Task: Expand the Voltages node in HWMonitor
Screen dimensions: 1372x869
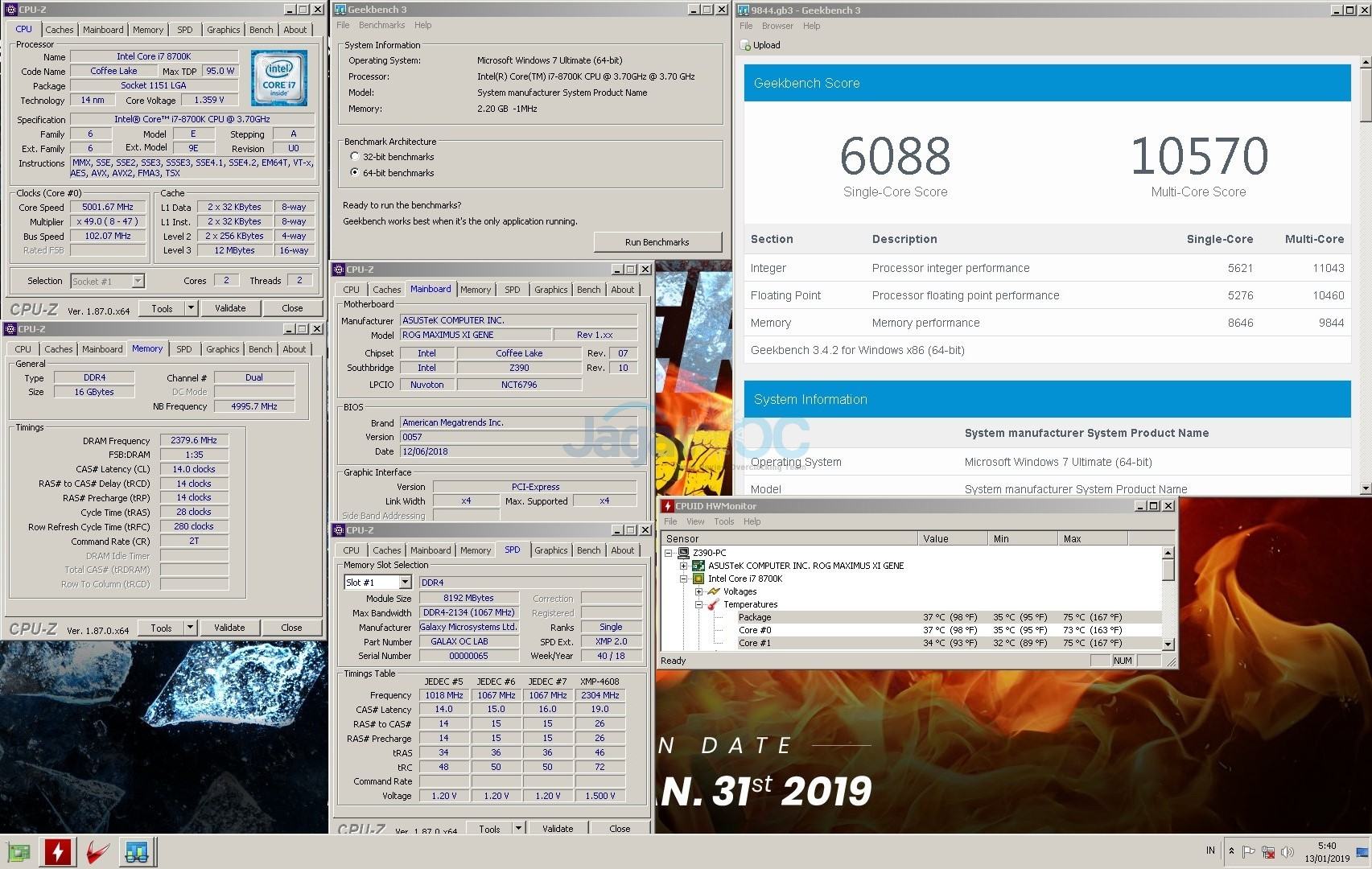Action: pyautogui.click(x=698, y=591)
